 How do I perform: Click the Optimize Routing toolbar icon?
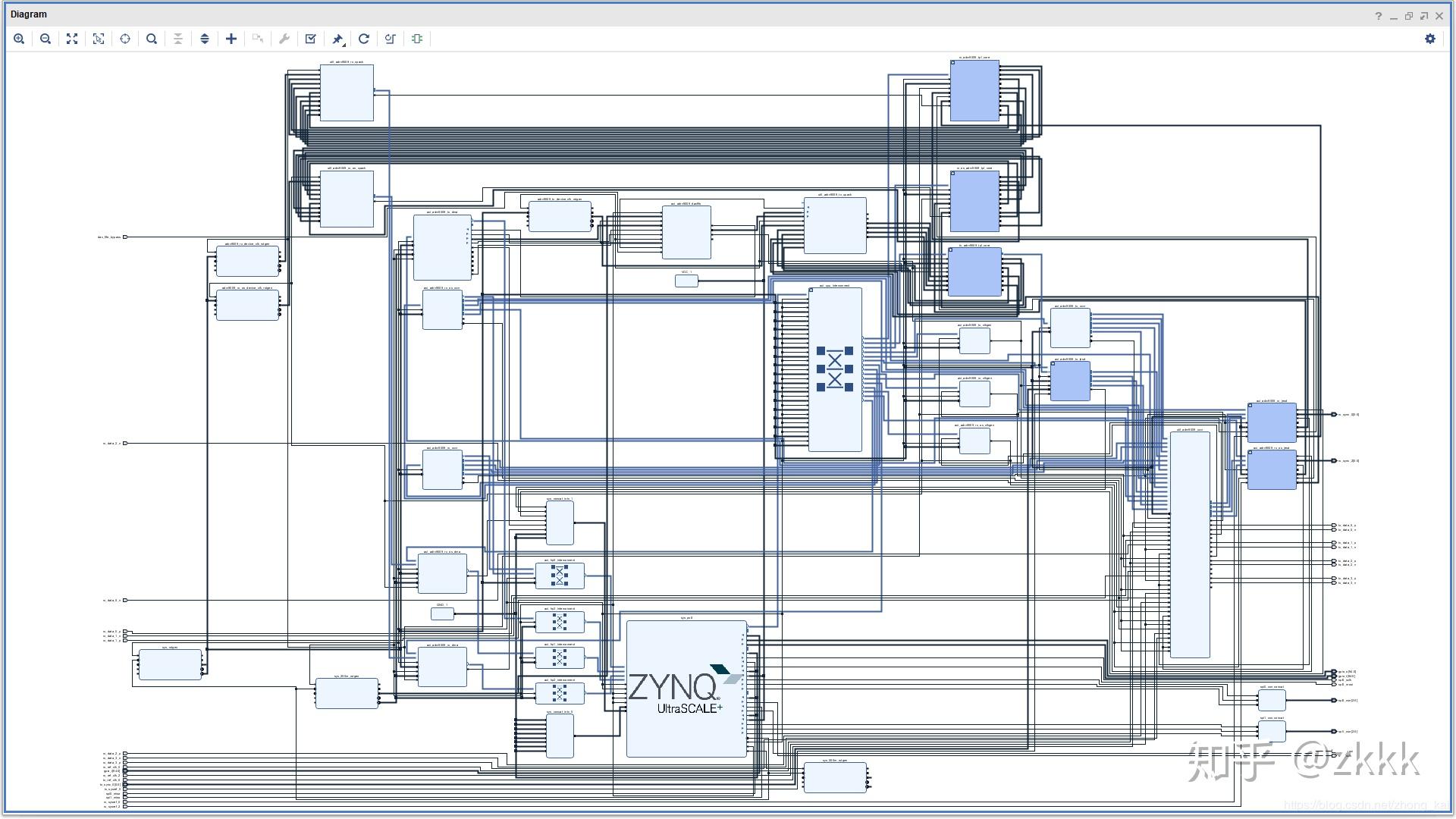tap(391, 39)
